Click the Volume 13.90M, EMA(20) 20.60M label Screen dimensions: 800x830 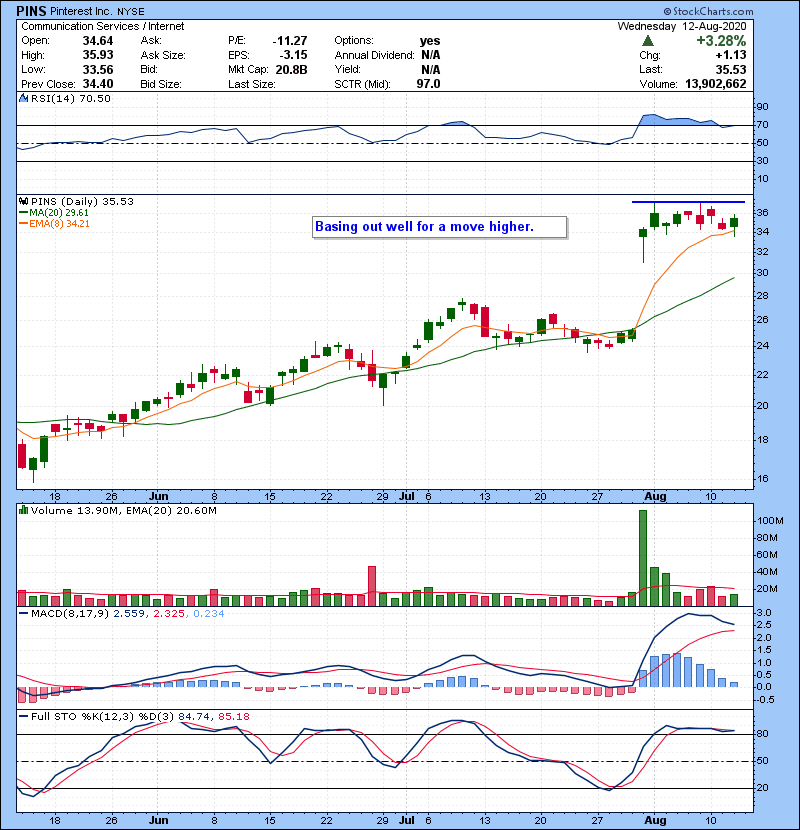coord(123,510)
